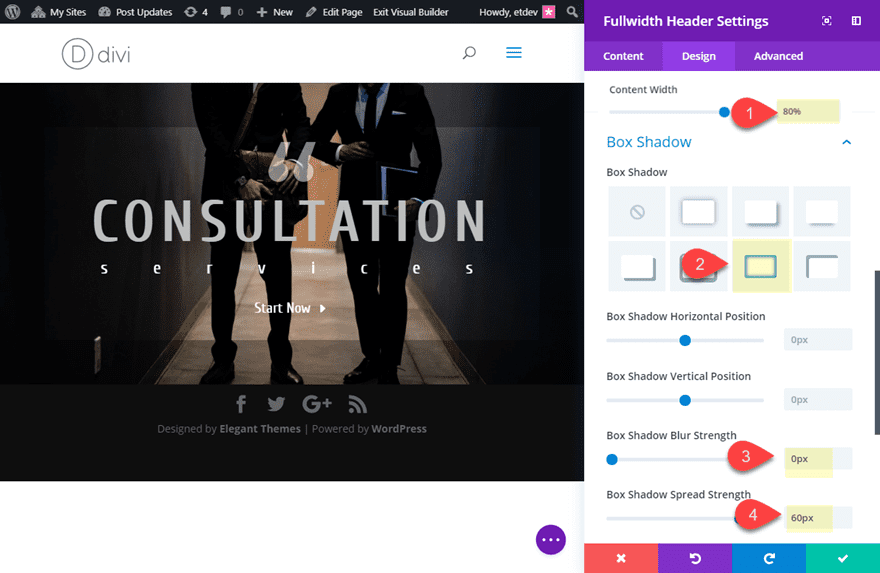Click the WordPress logo in admin bar

tap(12, 12)
